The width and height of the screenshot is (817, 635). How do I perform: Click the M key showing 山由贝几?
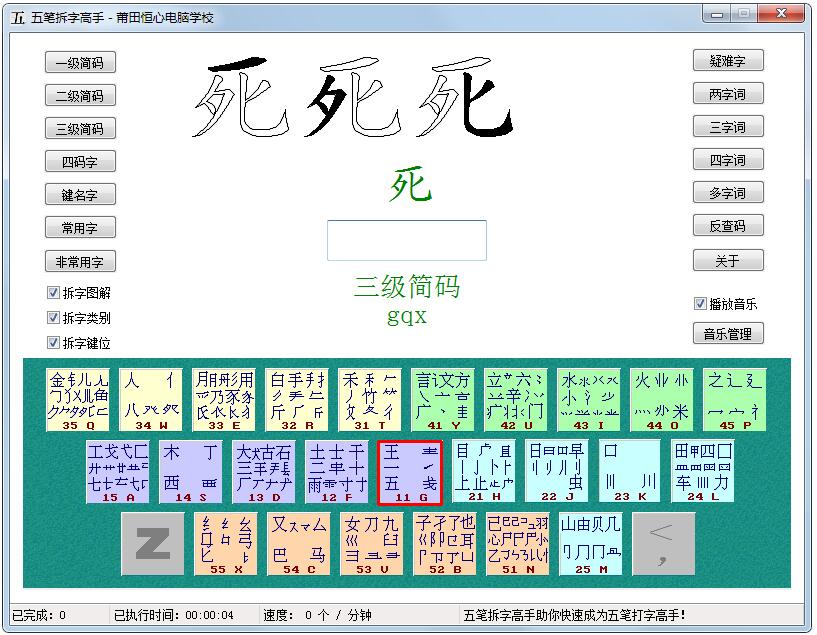tap(592, 545)
